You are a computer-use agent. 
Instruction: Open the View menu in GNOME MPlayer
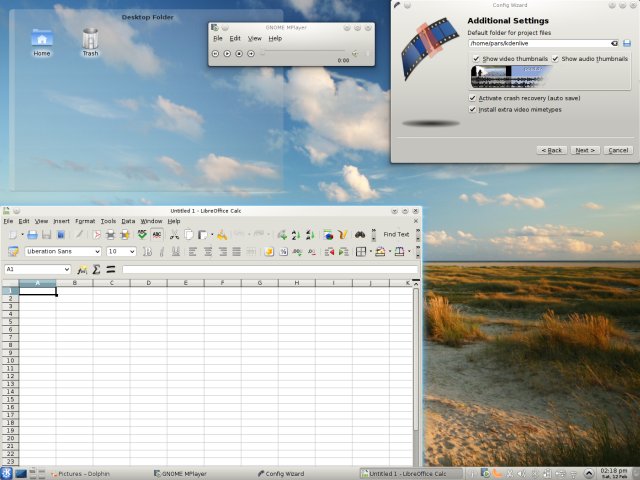pyautogui.click(x=255, y=38)
